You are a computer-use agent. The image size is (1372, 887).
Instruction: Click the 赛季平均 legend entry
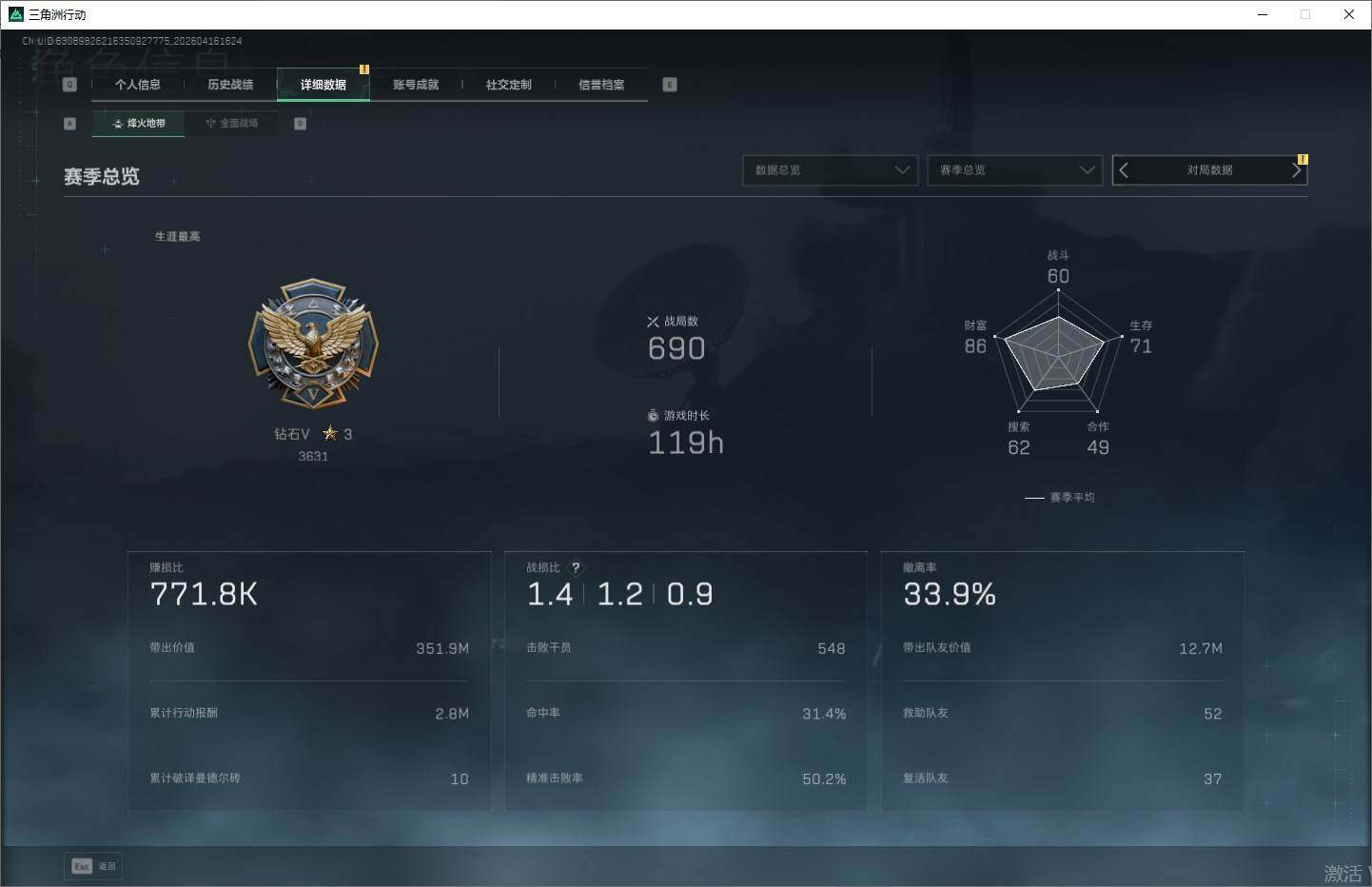coord(1060,498)
